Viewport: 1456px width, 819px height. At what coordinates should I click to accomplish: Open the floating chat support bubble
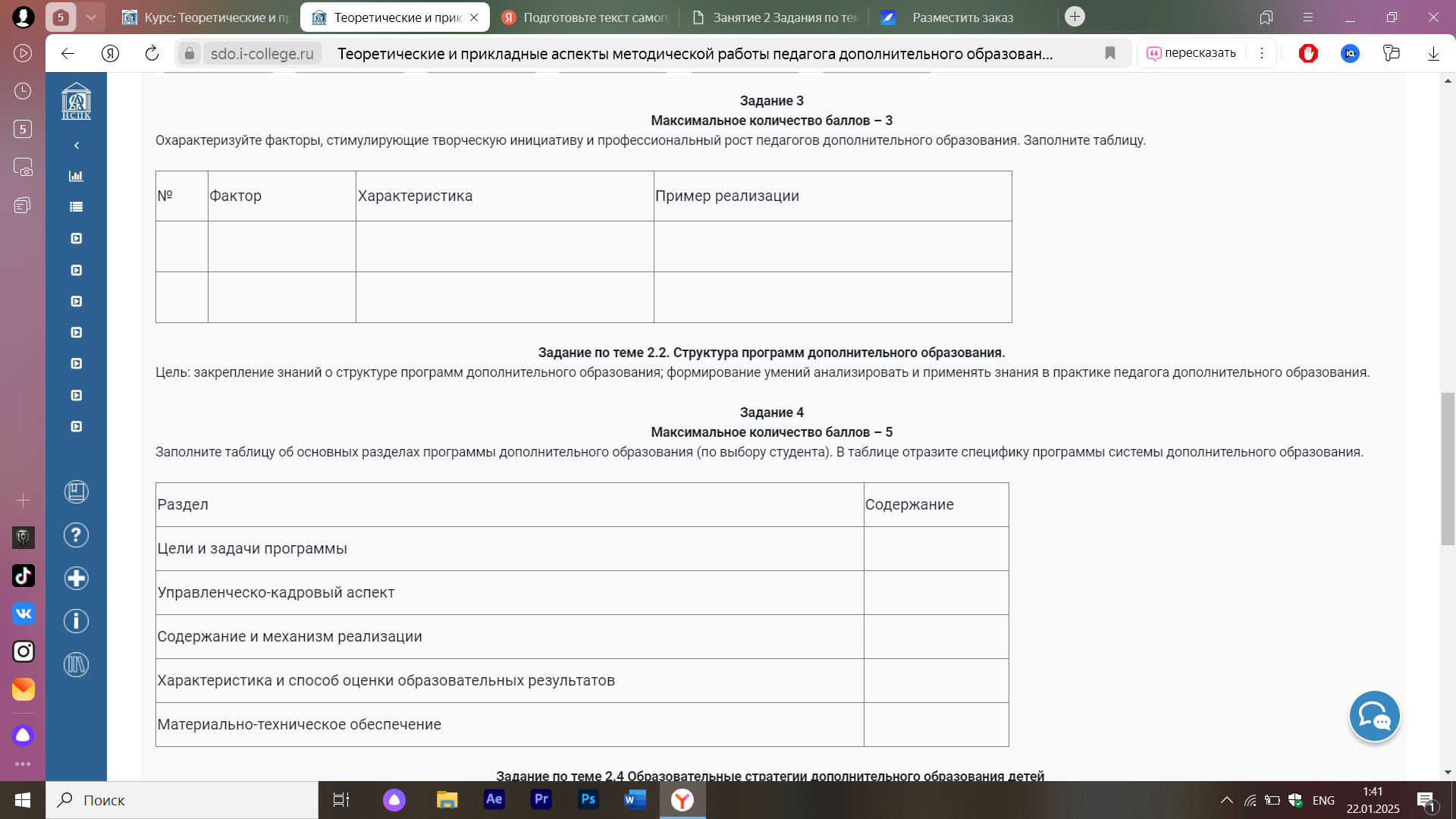(1374, 716)
